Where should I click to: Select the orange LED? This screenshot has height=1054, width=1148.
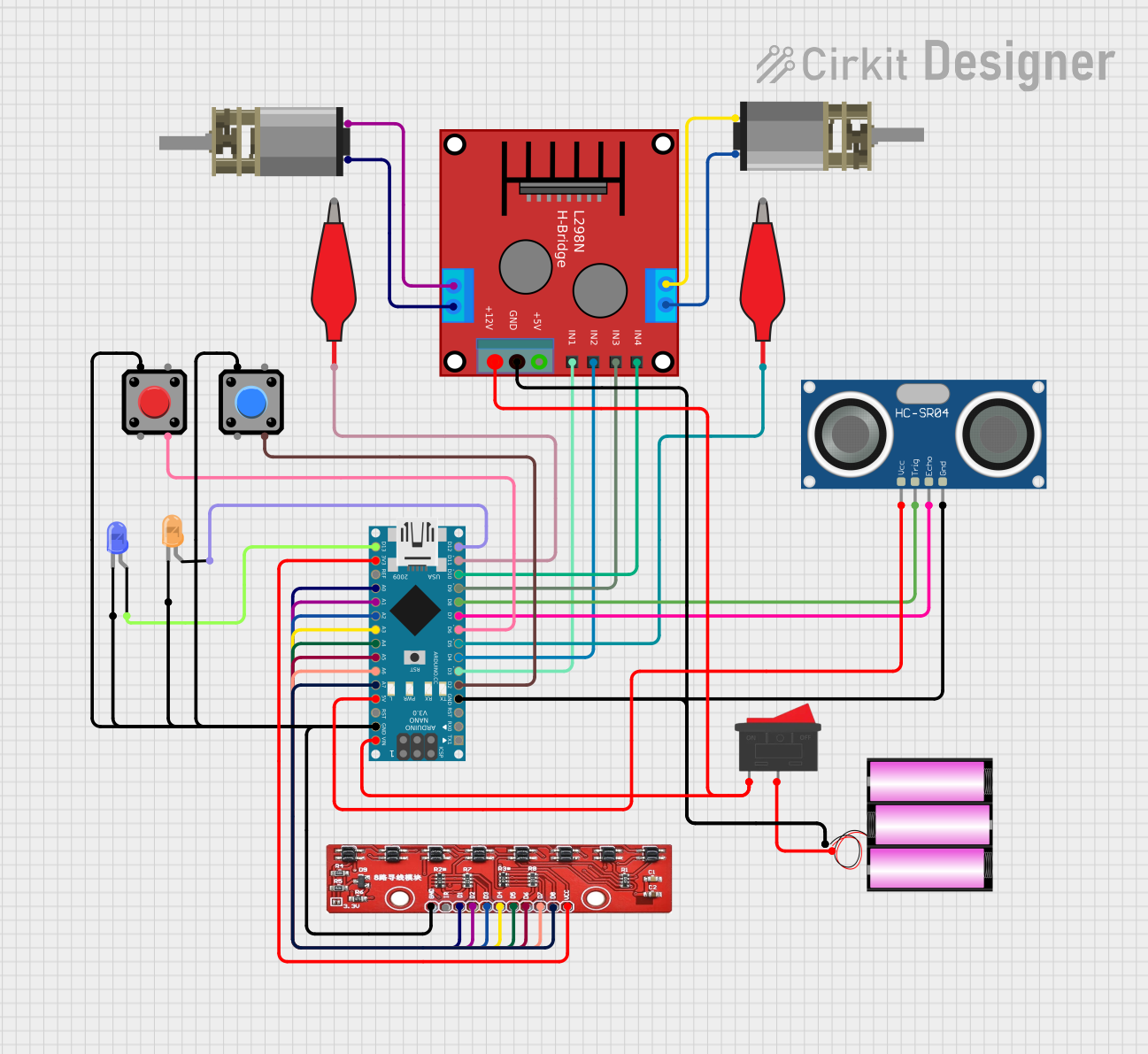(x=173, y=532)
